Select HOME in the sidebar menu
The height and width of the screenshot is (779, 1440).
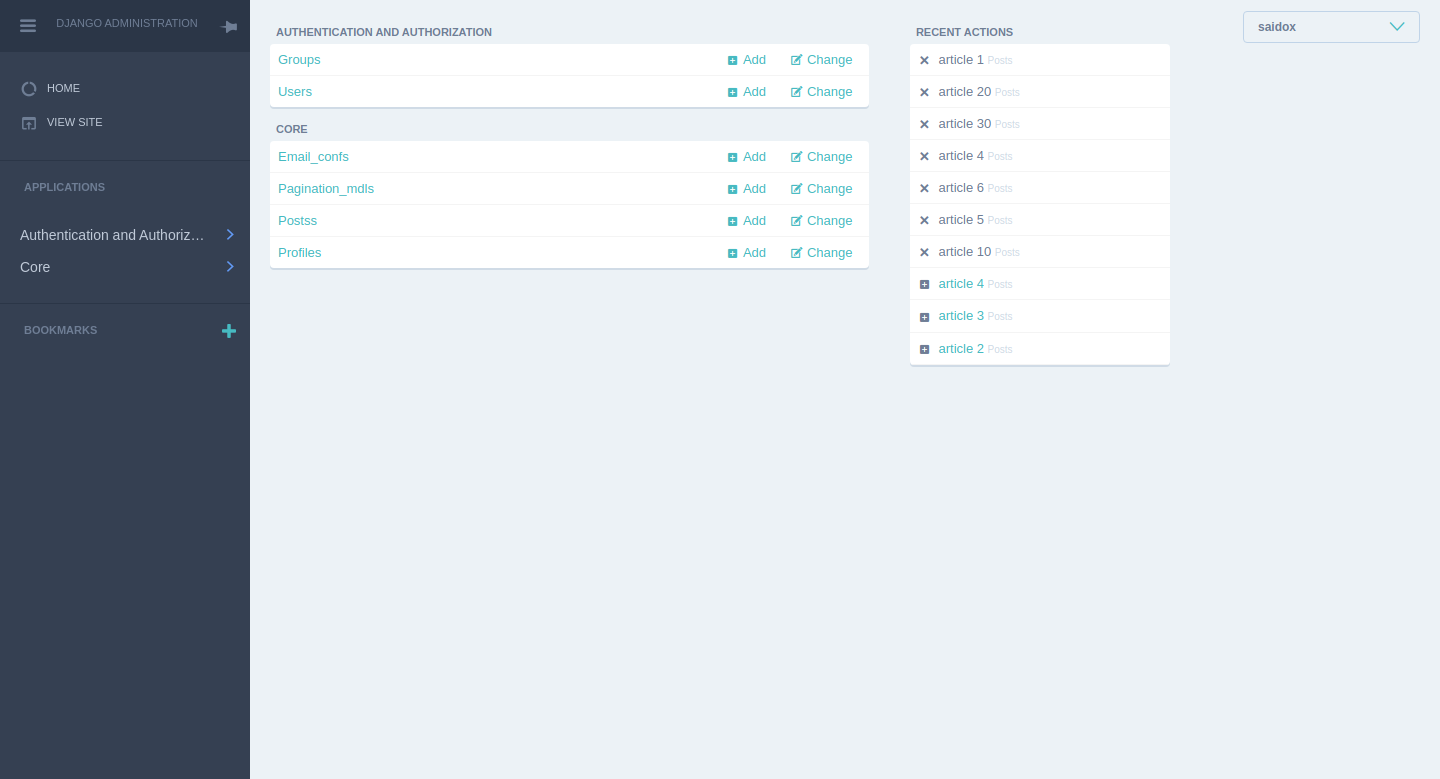[x=65, y=88]
